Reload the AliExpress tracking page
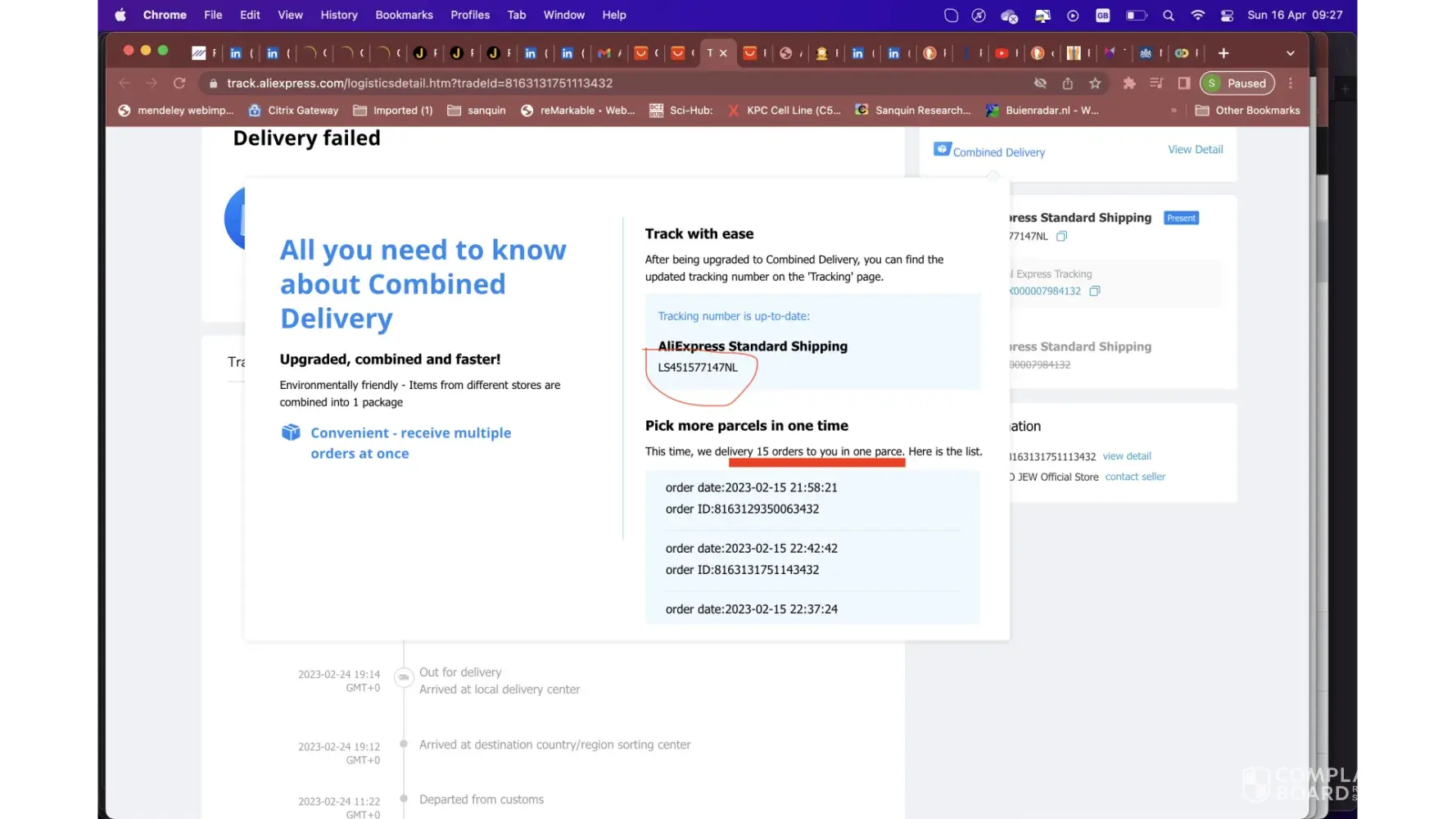 179,83
